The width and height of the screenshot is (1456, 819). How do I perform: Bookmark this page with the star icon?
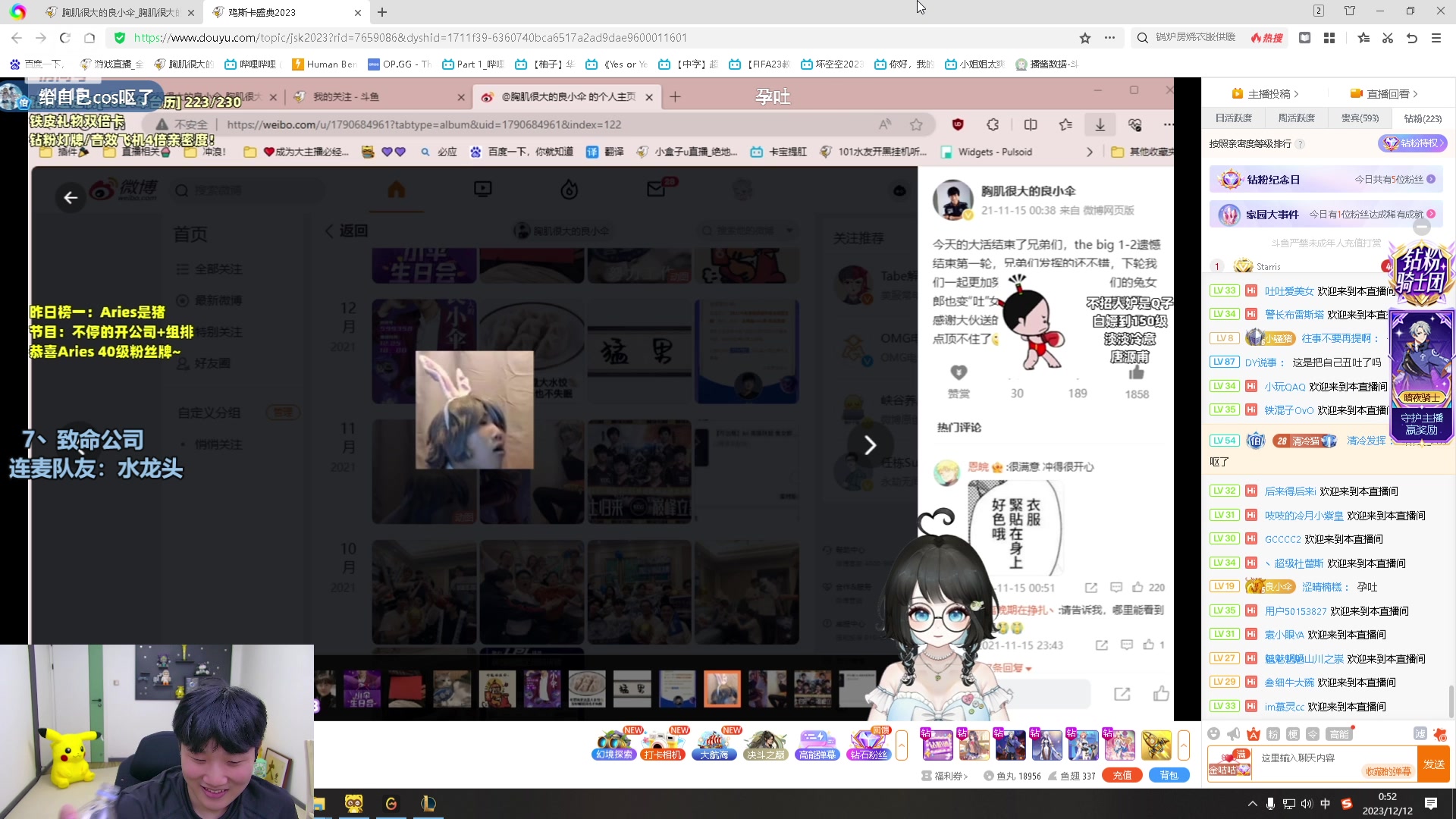(x=1085, y=38)
